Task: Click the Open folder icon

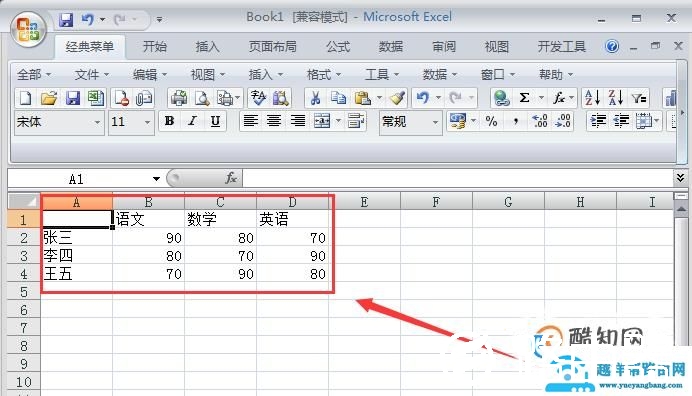Action: click(49, 98)
